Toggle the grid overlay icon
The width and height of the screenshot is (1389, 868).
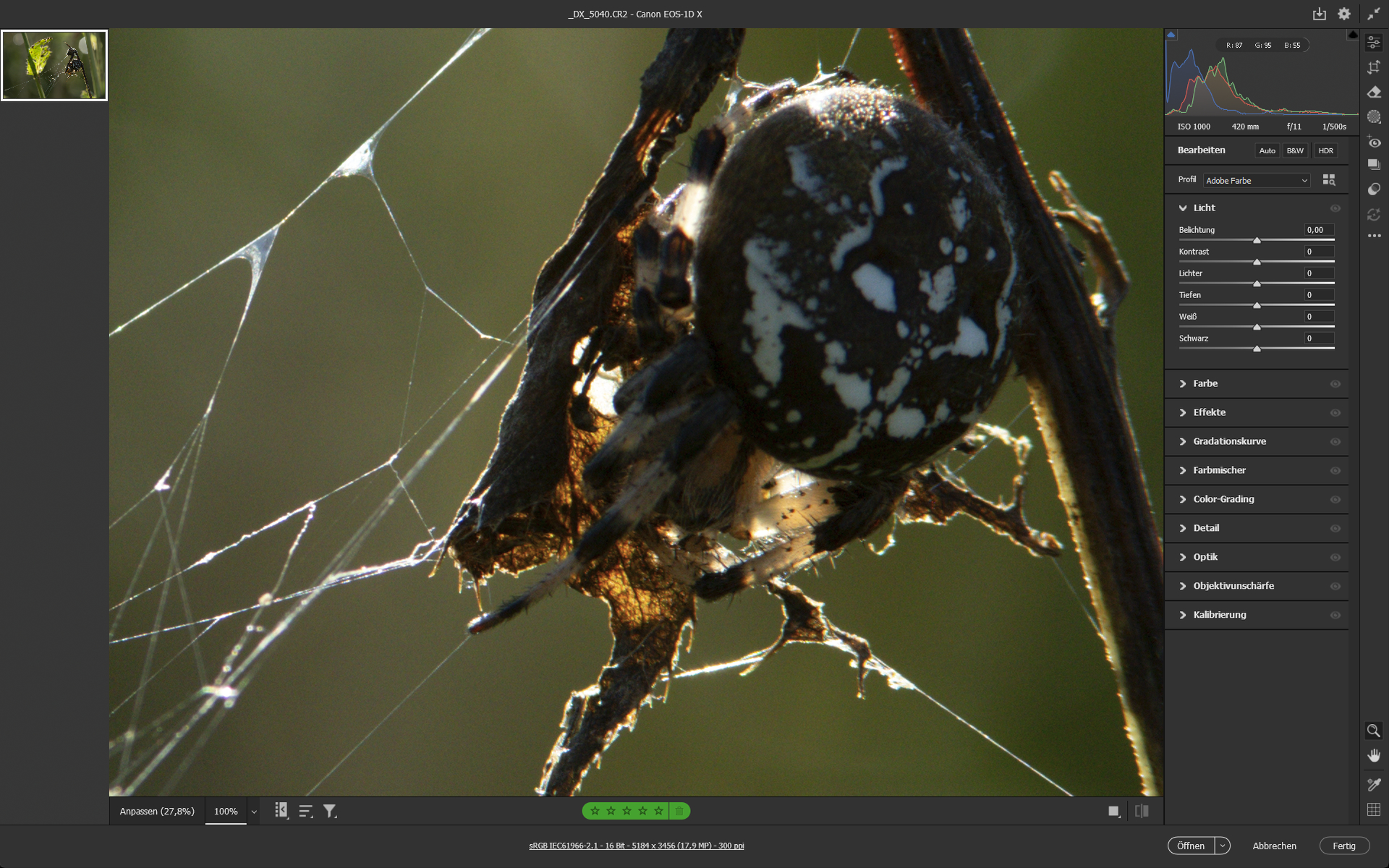pos(1373,809)
